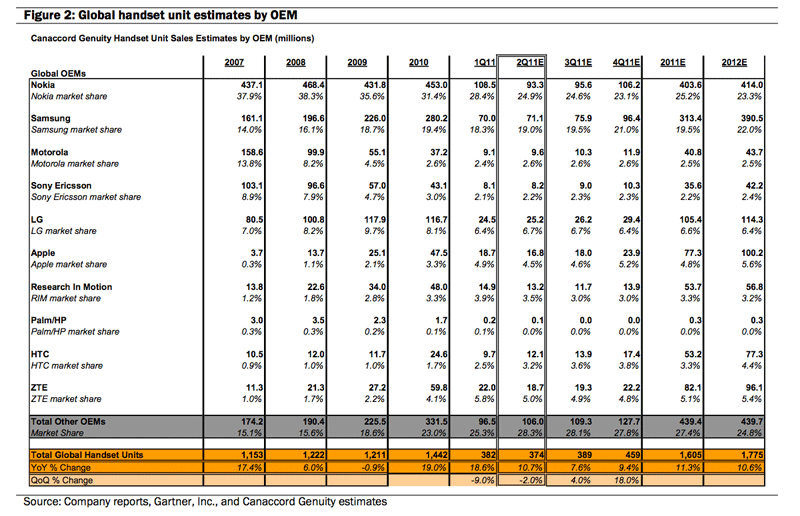The width and height of the screenshot is (800, 516).
Task: Click YoY change 2007 value 17.4%
Action: [251, 468]
